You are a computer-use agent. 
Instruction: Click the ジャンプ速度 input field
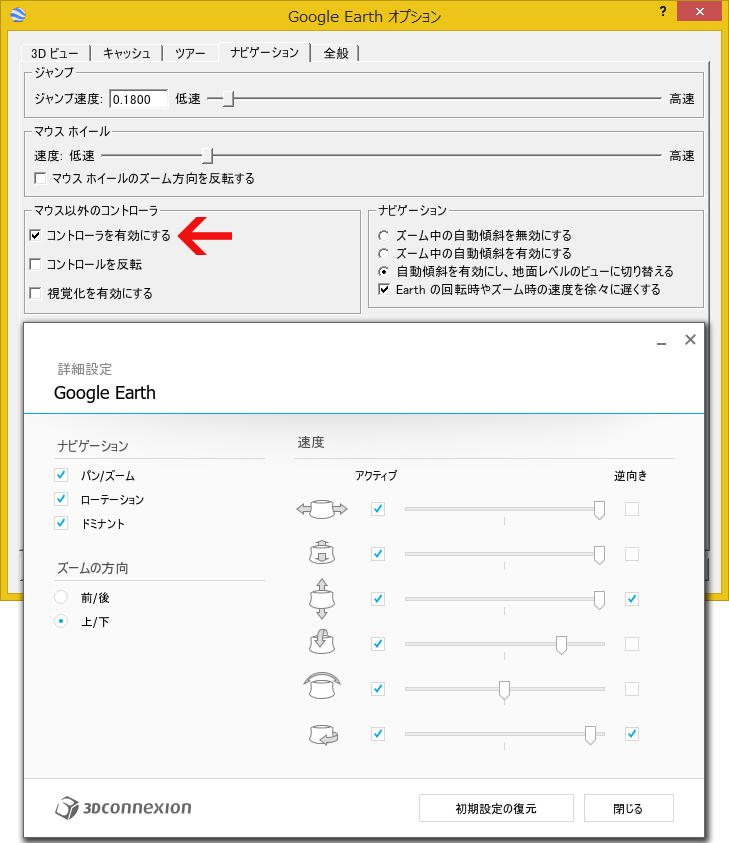point(139,99)
